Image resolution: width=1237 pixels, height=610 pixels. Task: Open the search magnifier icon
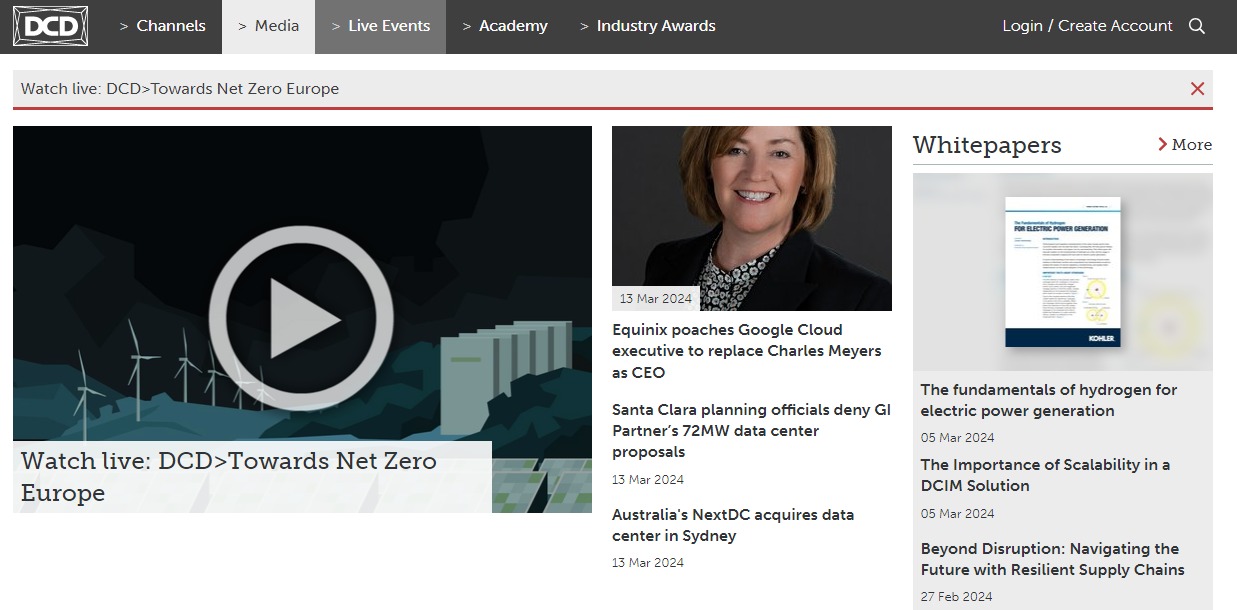pos(1197,26)
